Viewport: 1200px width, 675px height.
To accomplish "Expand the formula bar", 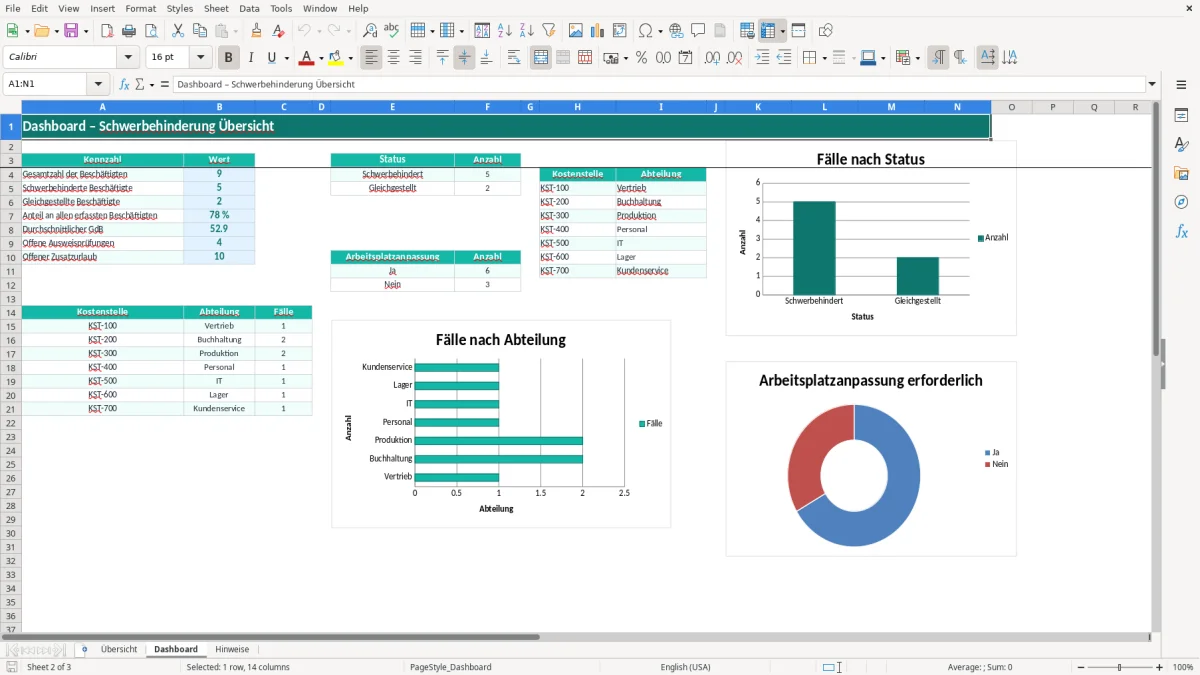I will pyautogui.click(x=1152, y=84).
